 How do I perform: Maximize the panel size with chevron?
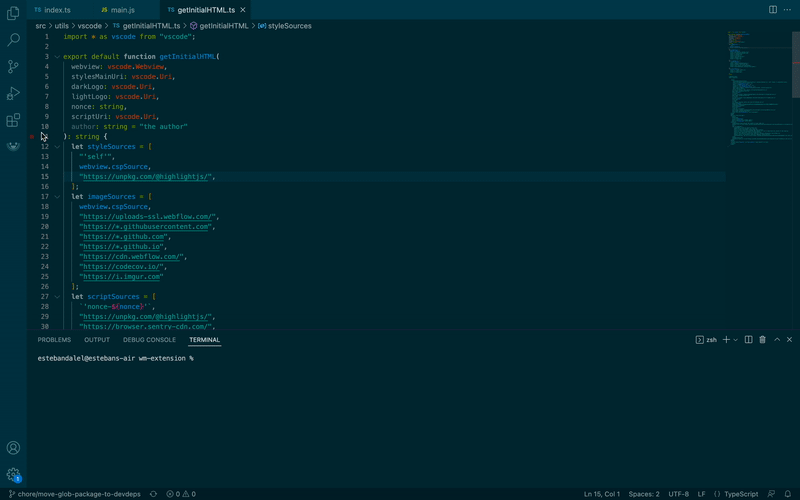[776, 340]
